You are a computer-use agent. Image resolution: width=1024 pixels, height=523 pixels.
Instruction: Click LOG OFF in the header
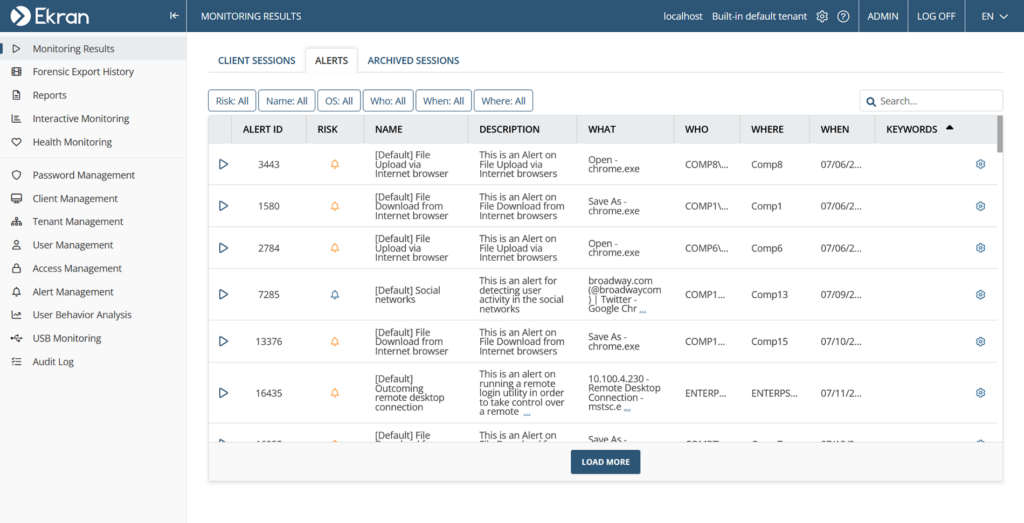(936, 16)
